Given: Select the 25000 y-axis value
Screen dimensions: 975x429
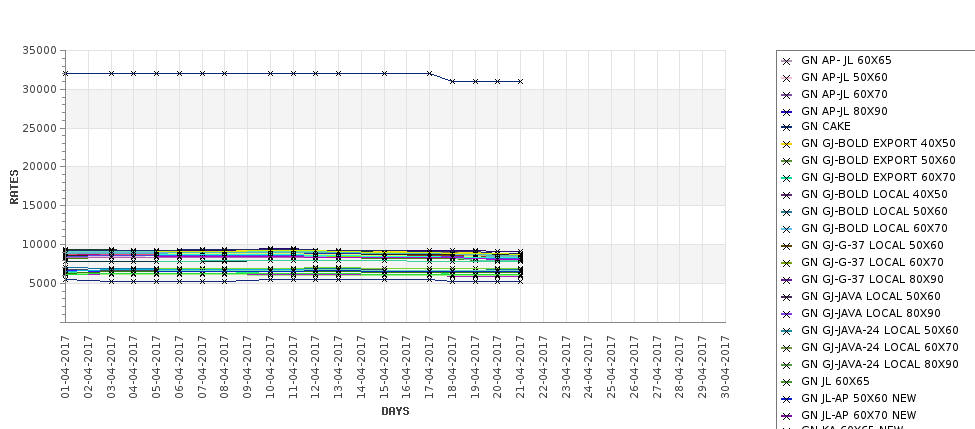Looking at the screenshot, I should (40, 128).
